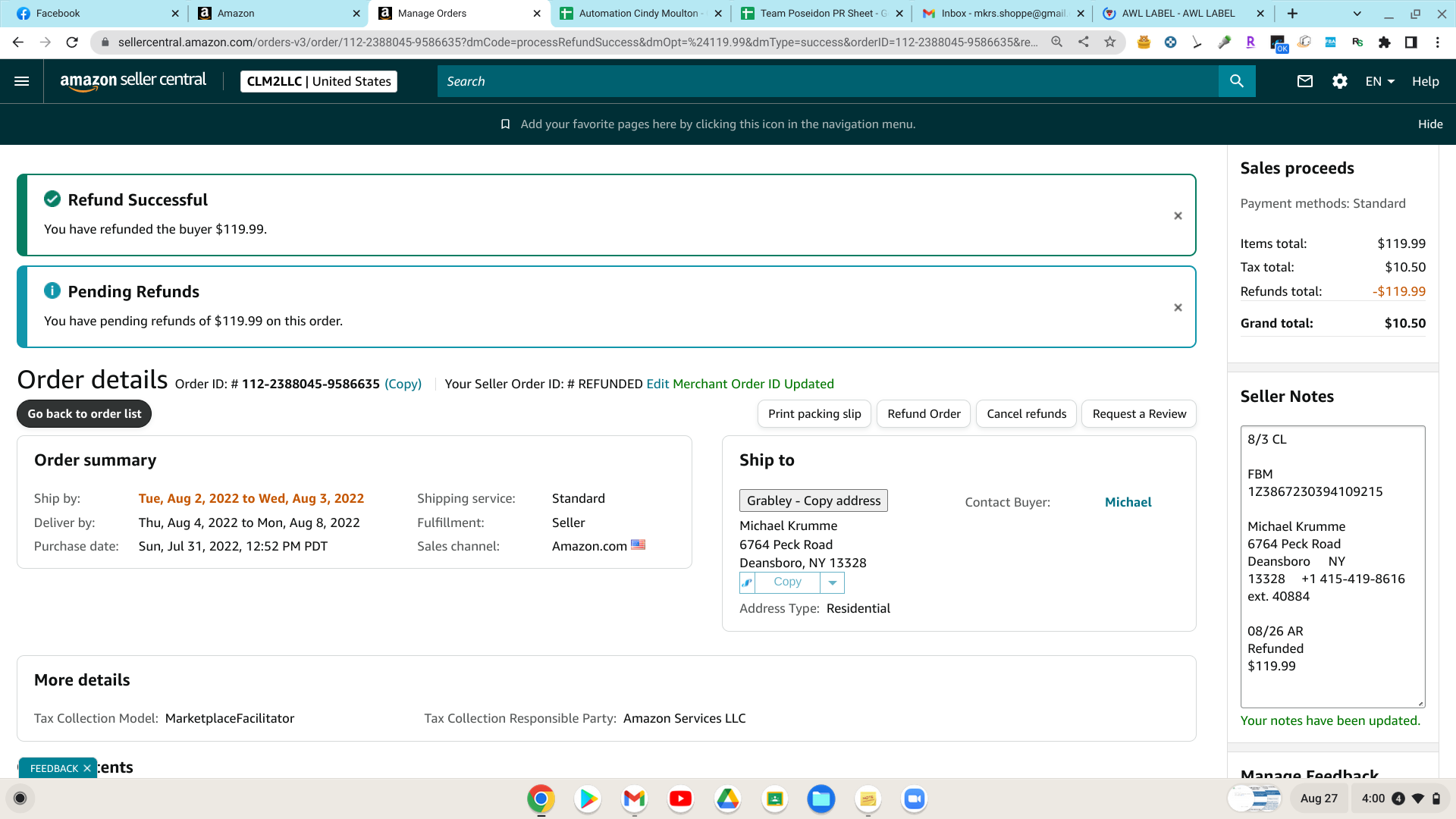Click the Request a Review button
Viewport: 1456px width, 819px height.
tap(1139, 414)
